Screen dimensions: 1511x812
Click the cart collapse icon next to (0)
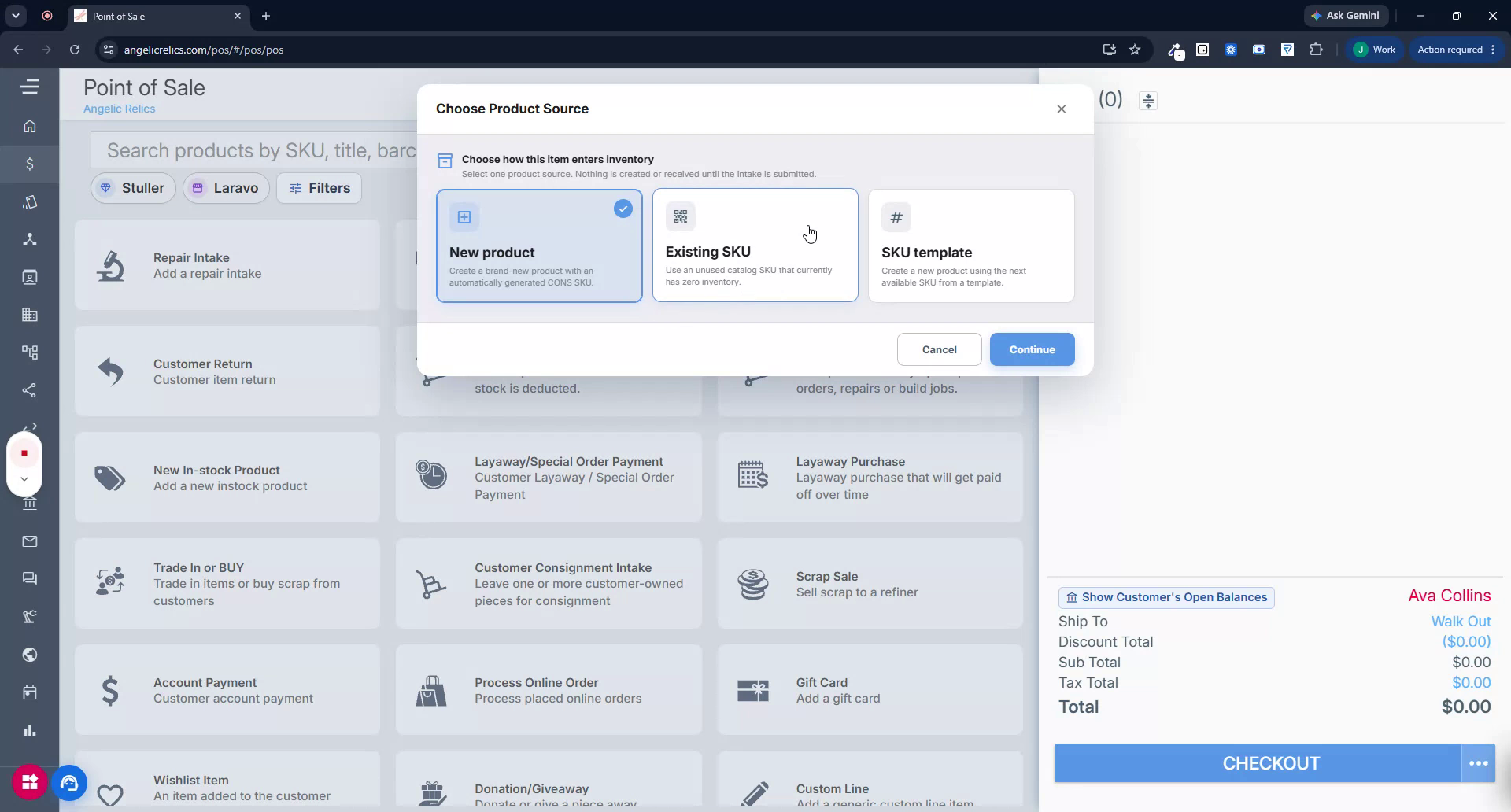pos(1148,101)
